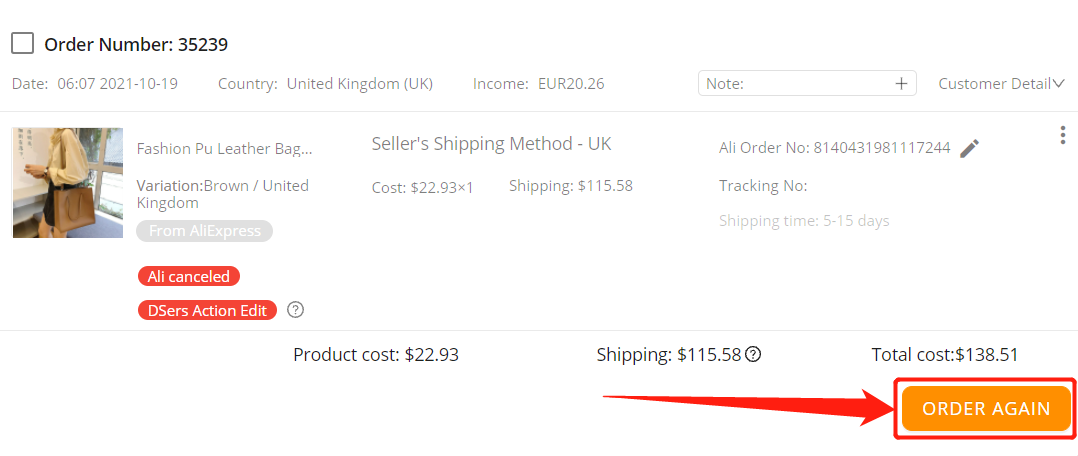Viewport: 1078px width, 456px height.
Task: Click the ORDER AGAIN button
Action: 986,409
